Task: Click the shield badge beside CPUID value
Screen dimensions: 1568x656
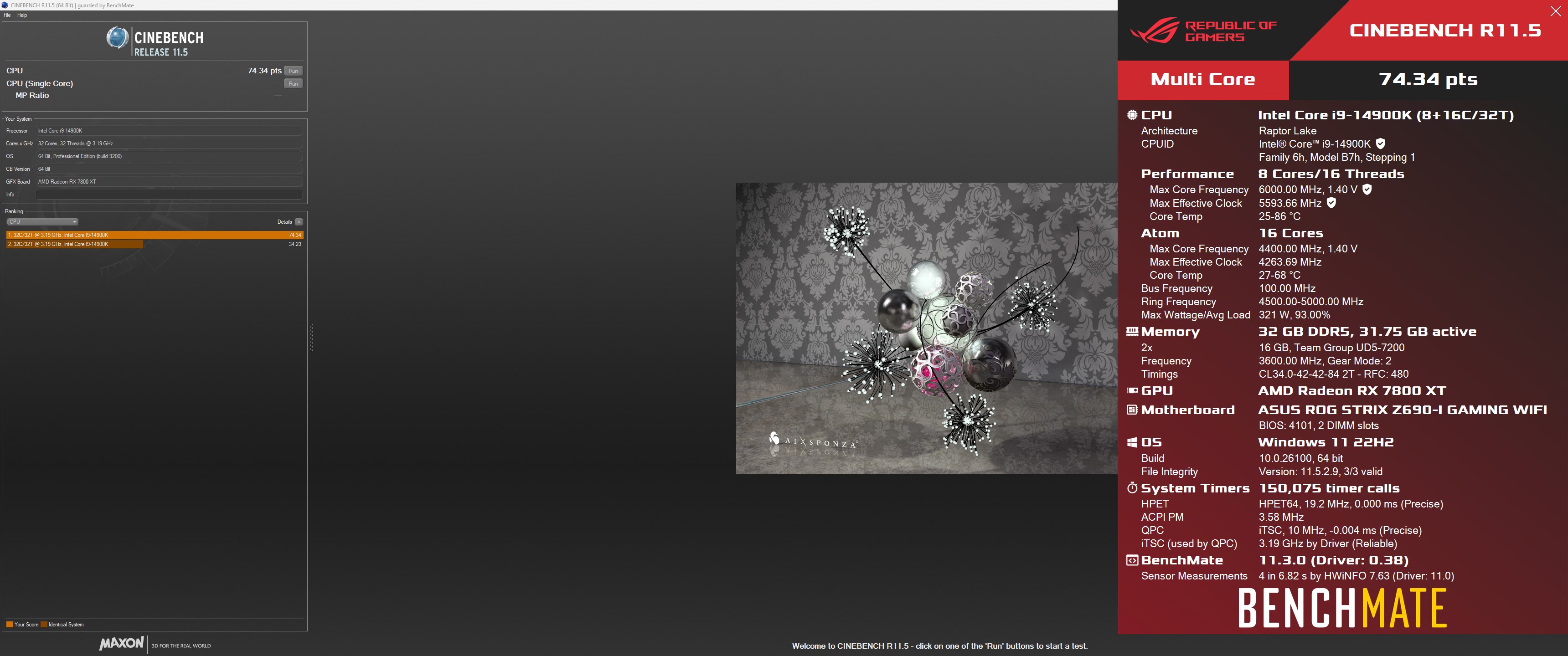Action: tap(1381, 143)
